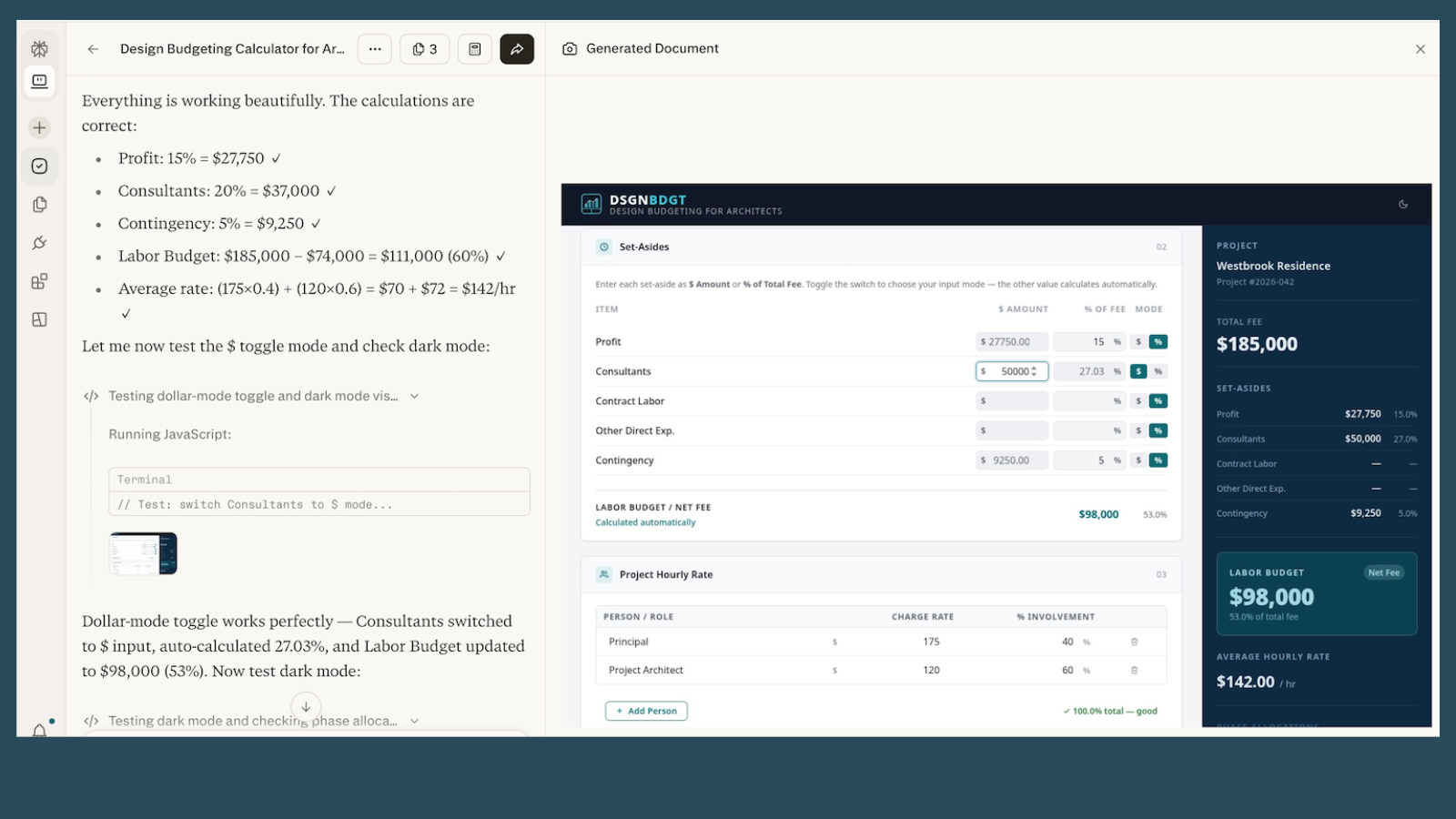Go back using the left arrow
The width and height of the screenshot is (1456, 819).
93,49
